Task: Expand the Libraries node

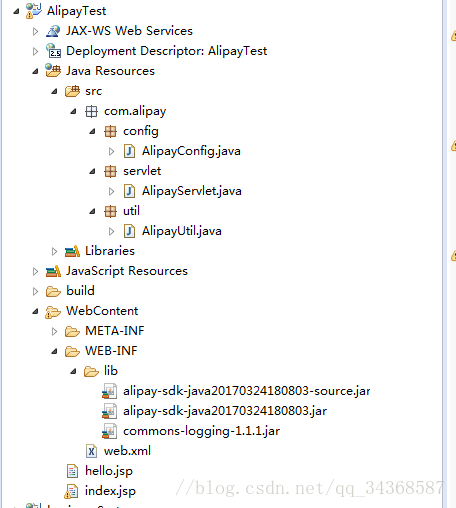Action: click(x=54, y=251)
